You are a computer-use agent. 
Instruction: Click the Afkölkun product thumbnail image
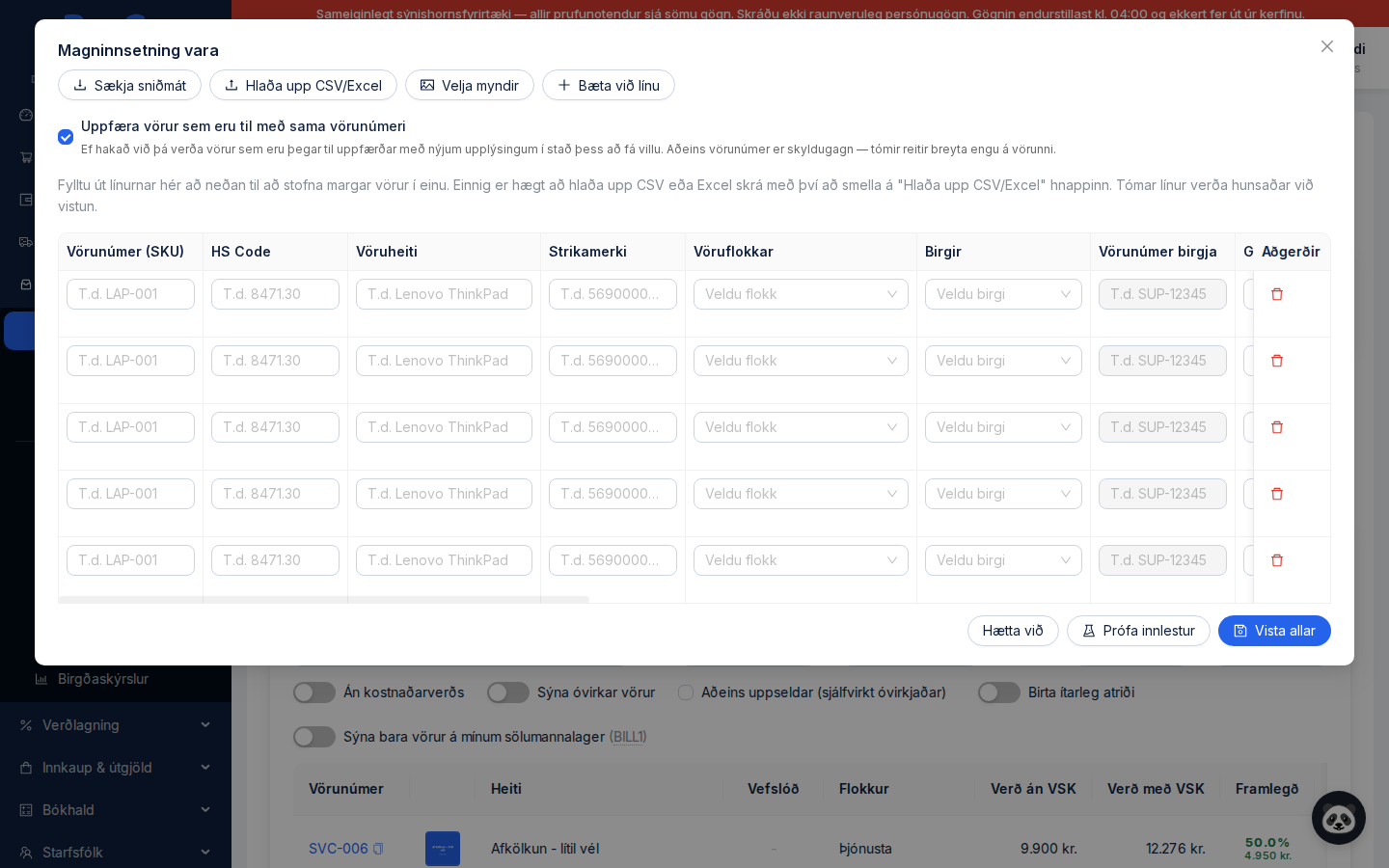click(443, 849)
